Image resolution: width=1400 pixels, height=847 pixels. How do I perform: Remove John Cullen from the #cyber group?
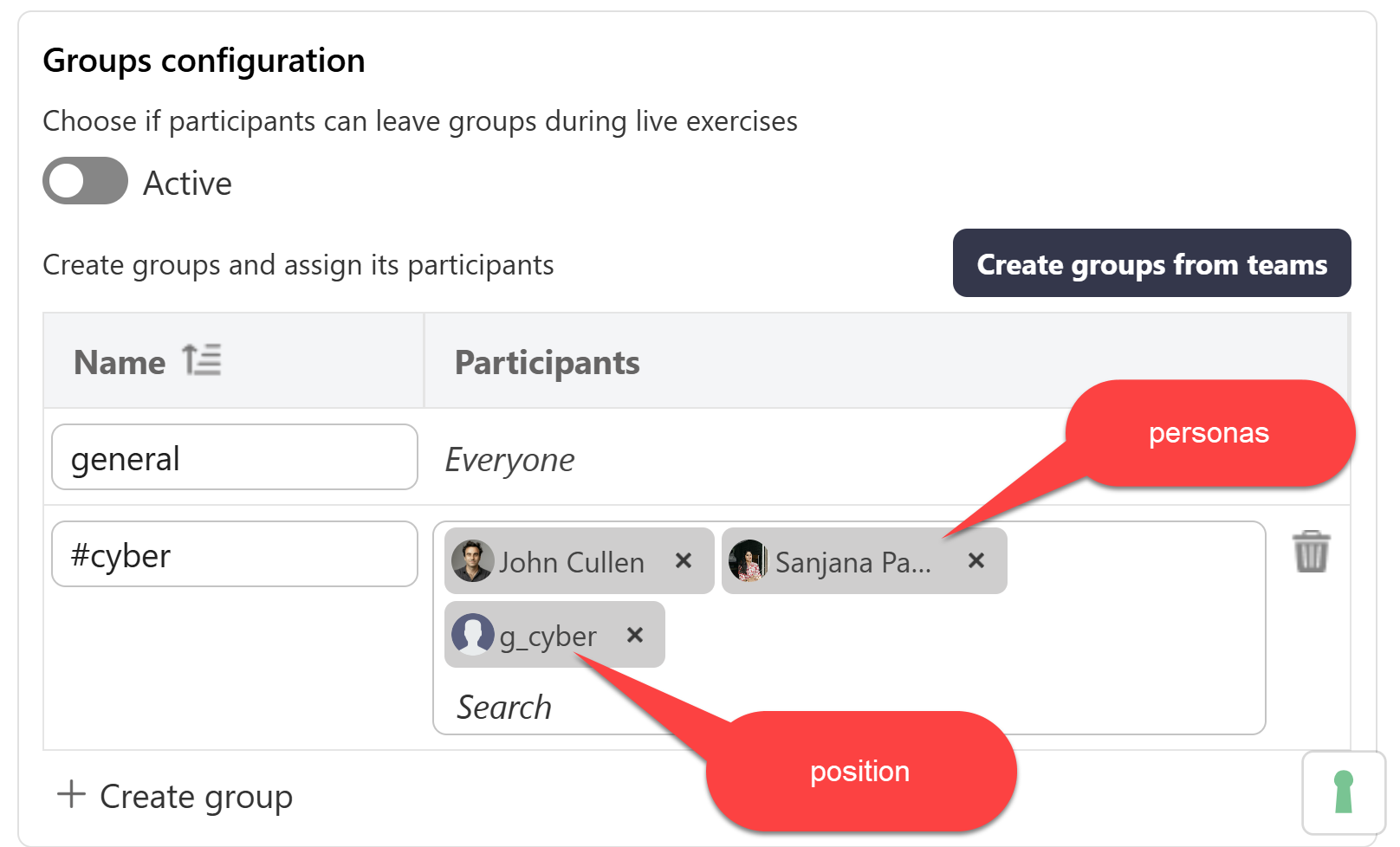(x=684, y=561)
